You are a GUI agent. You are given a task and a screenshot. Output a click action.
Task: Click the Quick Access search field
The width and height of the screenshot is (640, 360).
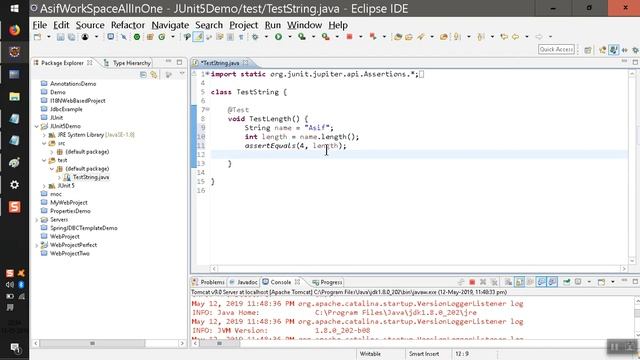click(x=556, y=49)
